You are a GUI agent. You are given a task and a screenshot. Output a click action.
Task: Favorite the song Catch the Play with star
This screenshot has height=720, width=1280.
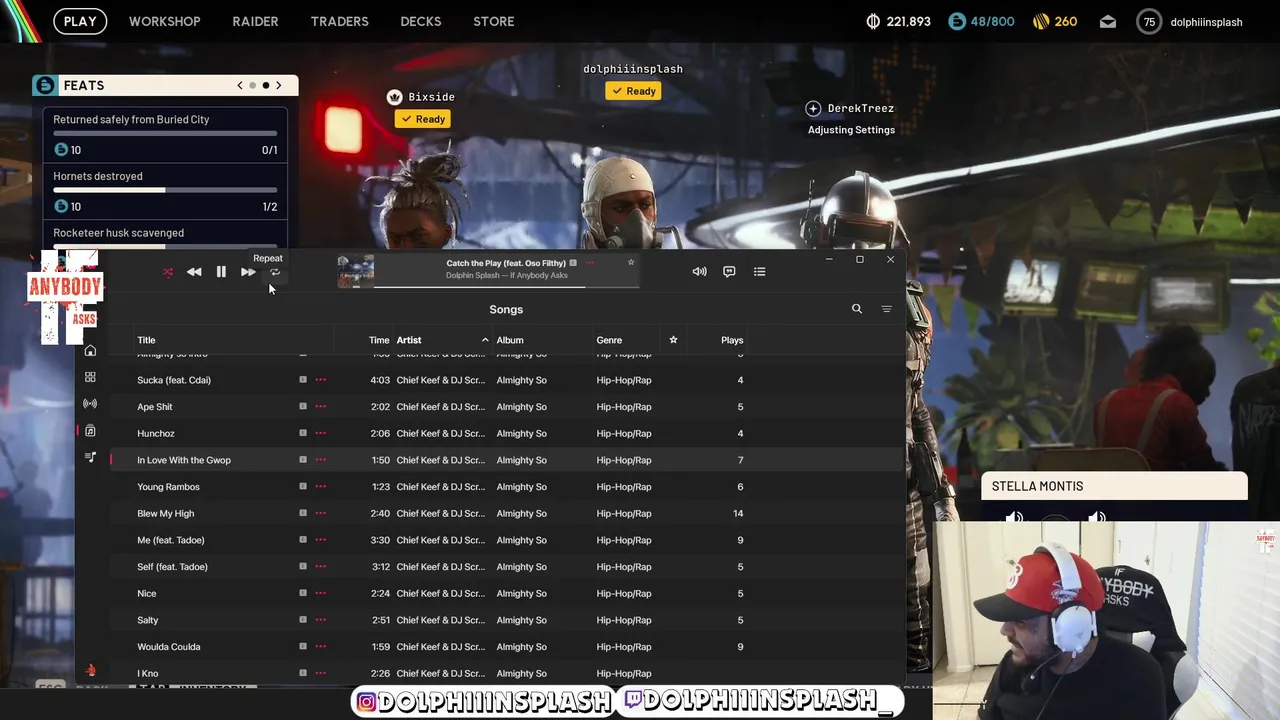click(x=631, y=263)
